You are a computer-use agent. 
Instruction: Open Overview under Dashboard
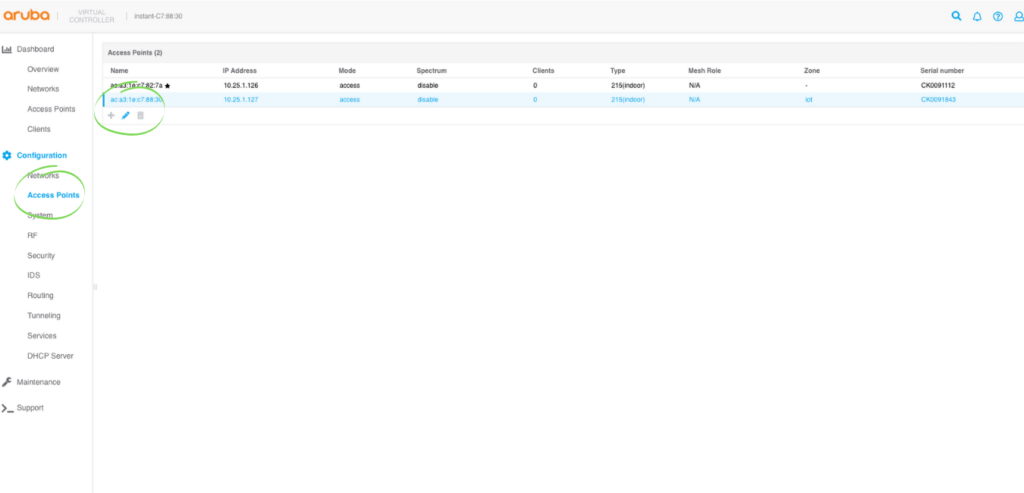(43, 69)
